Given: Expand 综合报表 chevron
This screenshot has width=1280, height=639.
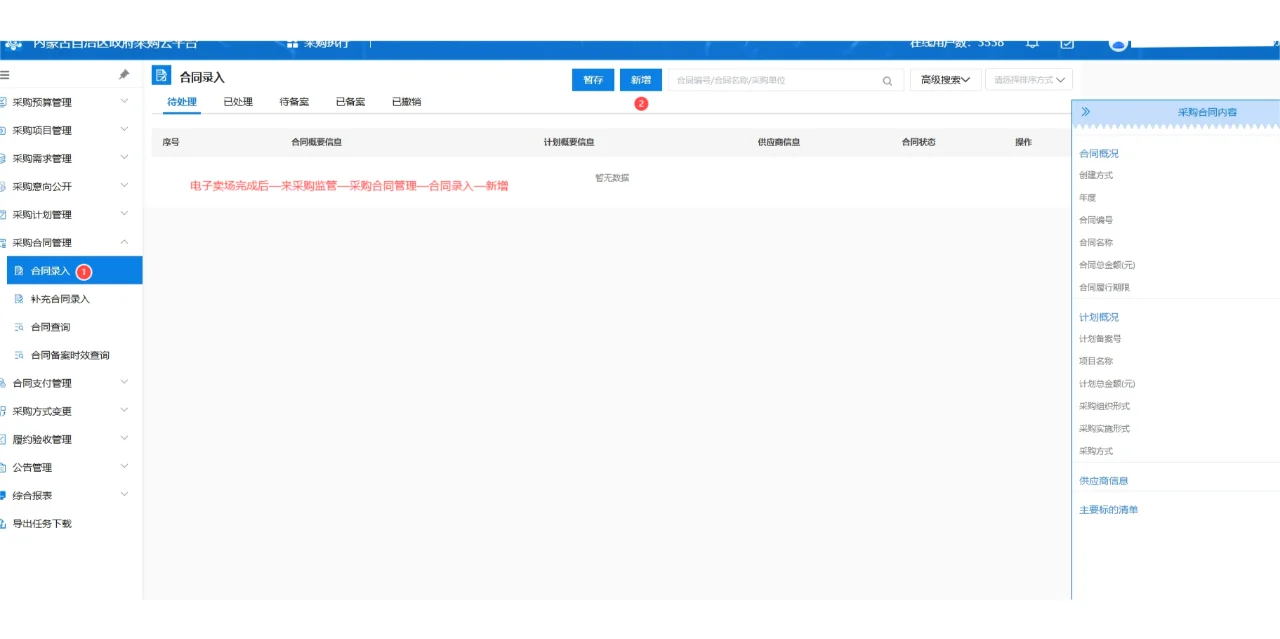Looking at the screenshot, I should tap(124, 494).
